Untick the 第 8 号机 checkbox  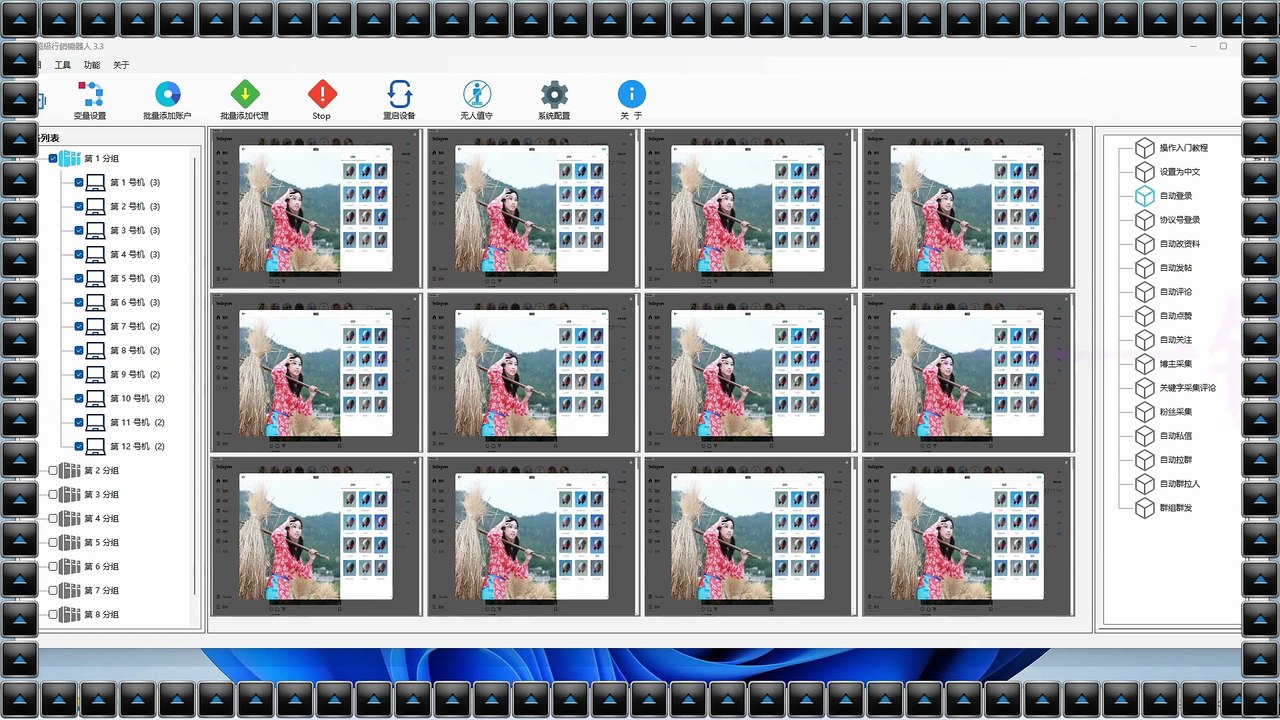(x=79, y=351)
